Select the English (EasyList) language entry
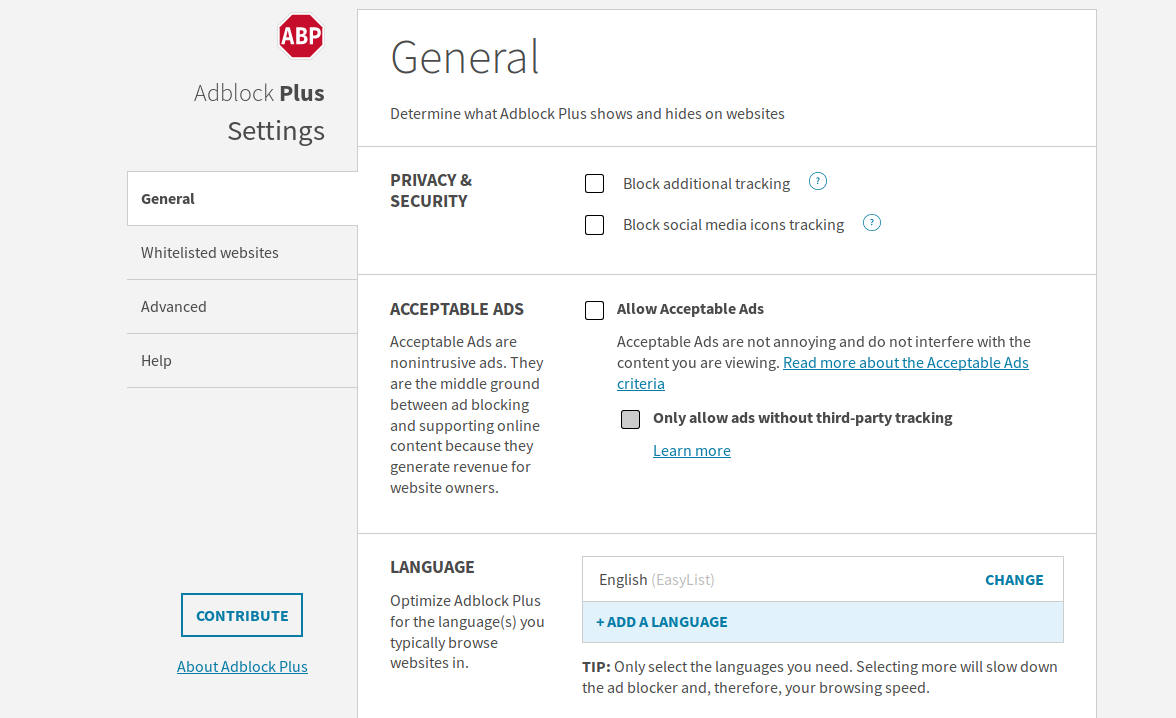 (x=823, y=579)
